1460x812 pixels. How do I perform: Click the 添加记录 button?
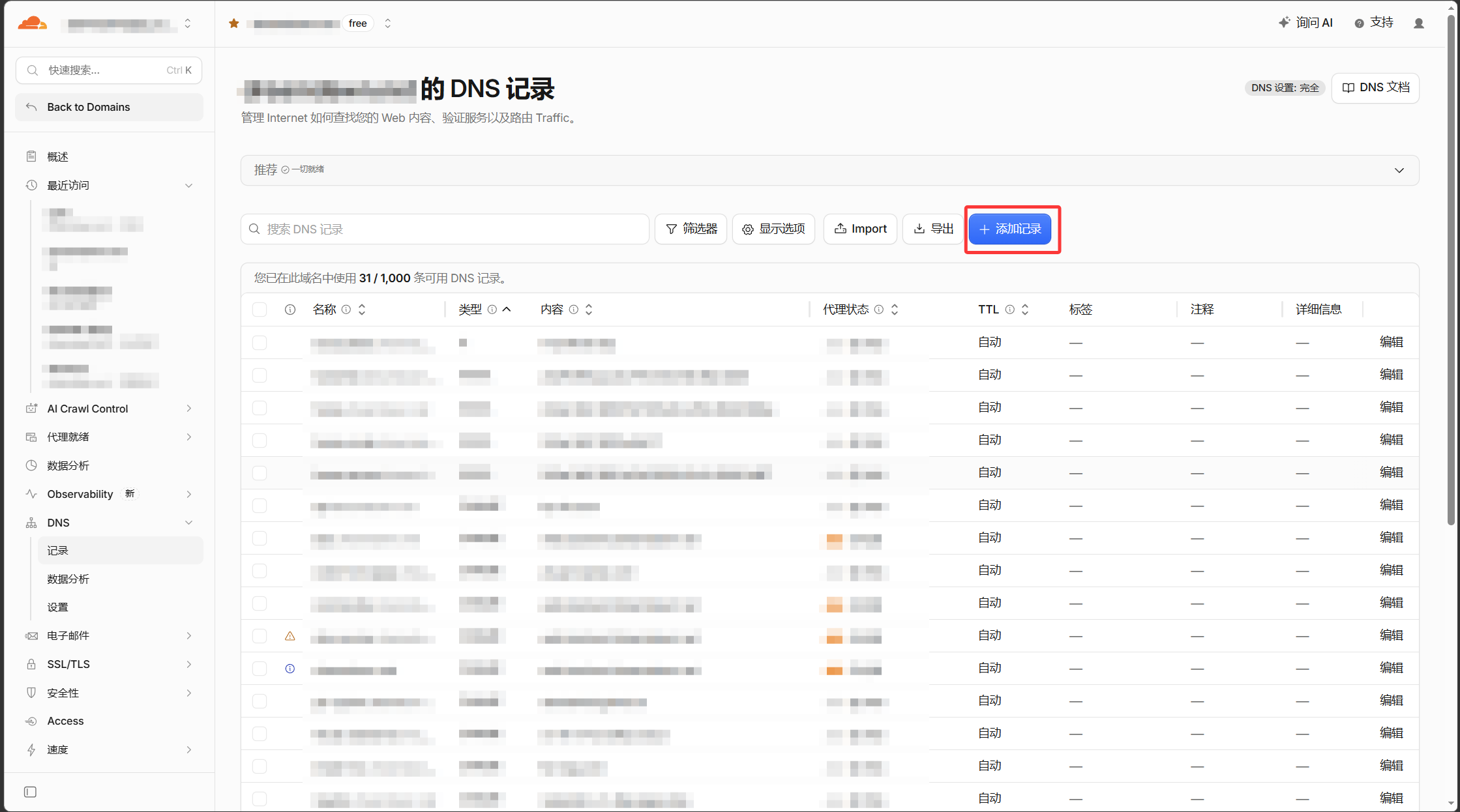click(1010, 229)
